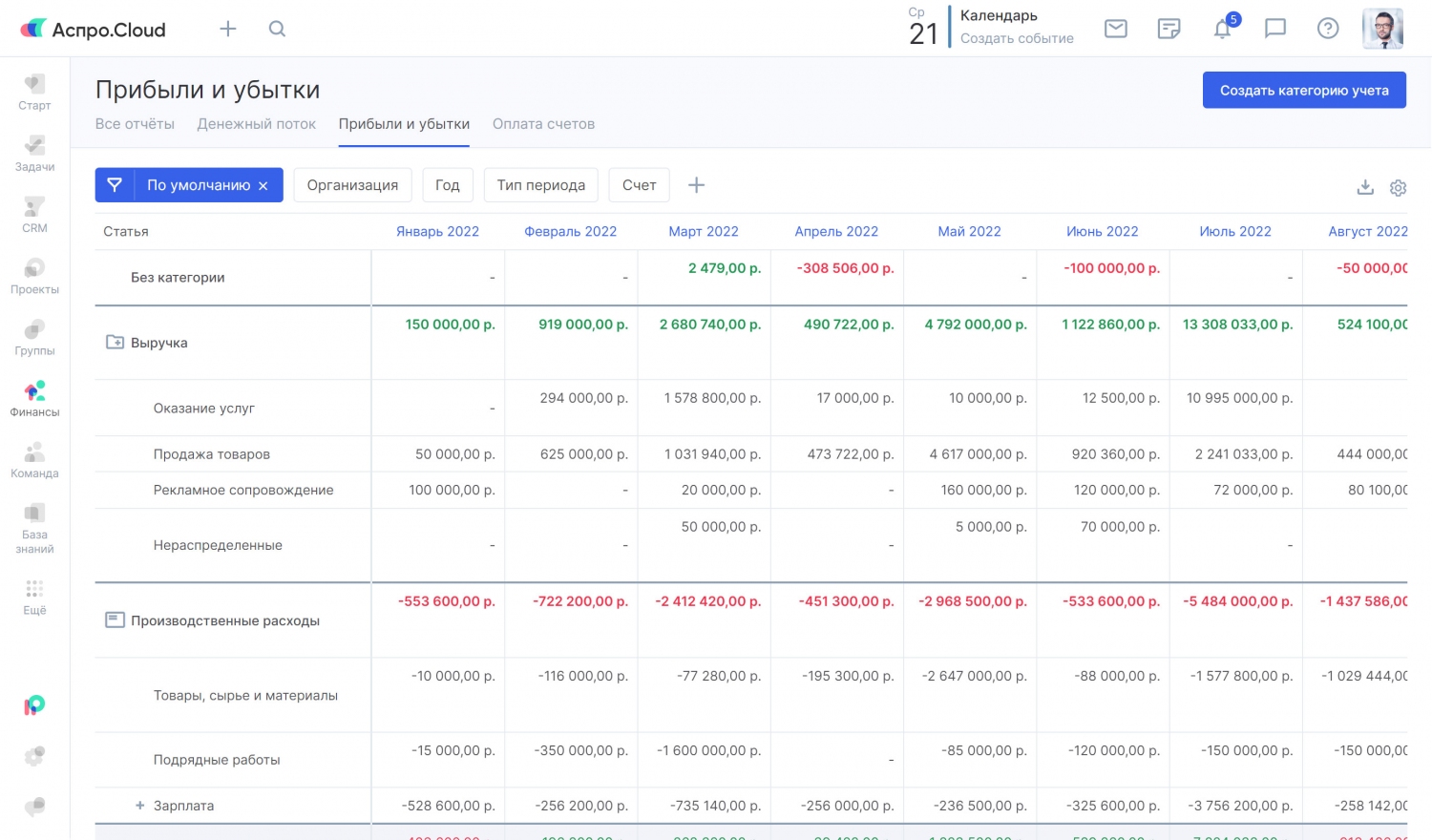Open table settings gear icon
Screen dimensions: 1432x840
pyautogui.click(x=1398, y=187)
